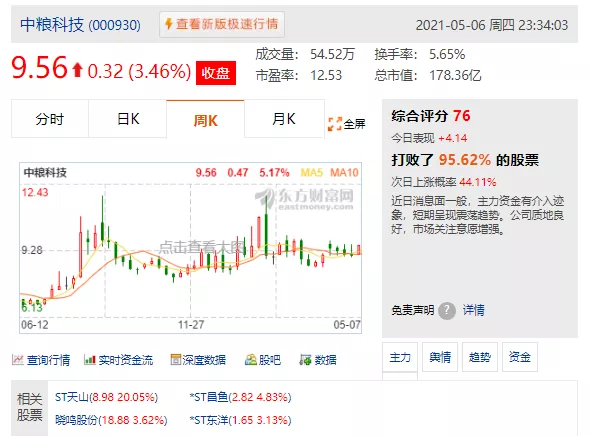Viewport: 590px width, 436px height.
Task: Click the 次日上涨概率 44.11% text
Action: pyautogui.click(x=444, y=182)
